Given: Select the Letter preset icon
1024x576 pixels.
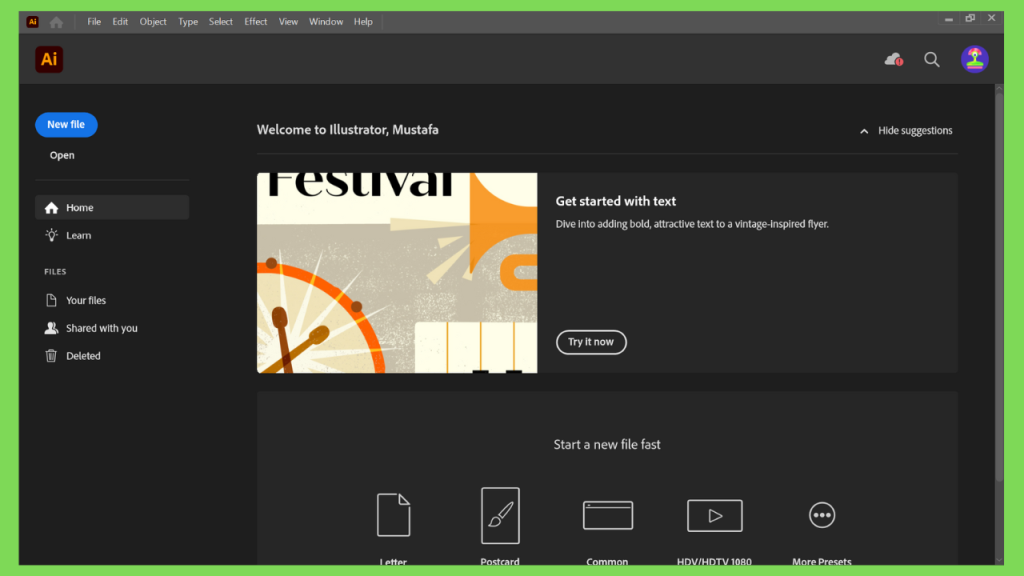Looking at the screenshot, I should pos(393,515).
